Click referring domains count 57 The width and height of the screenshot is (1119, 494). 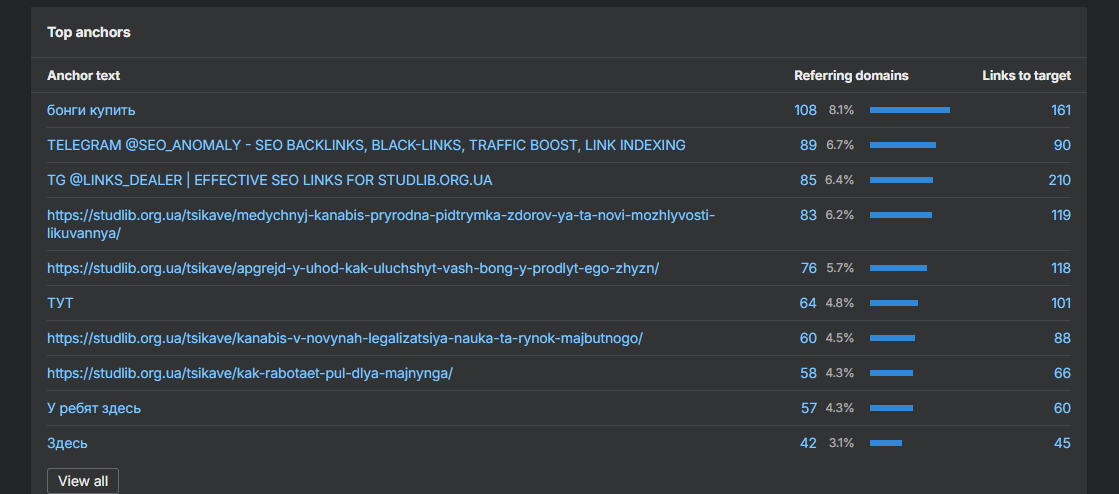[x=809, y=408]
